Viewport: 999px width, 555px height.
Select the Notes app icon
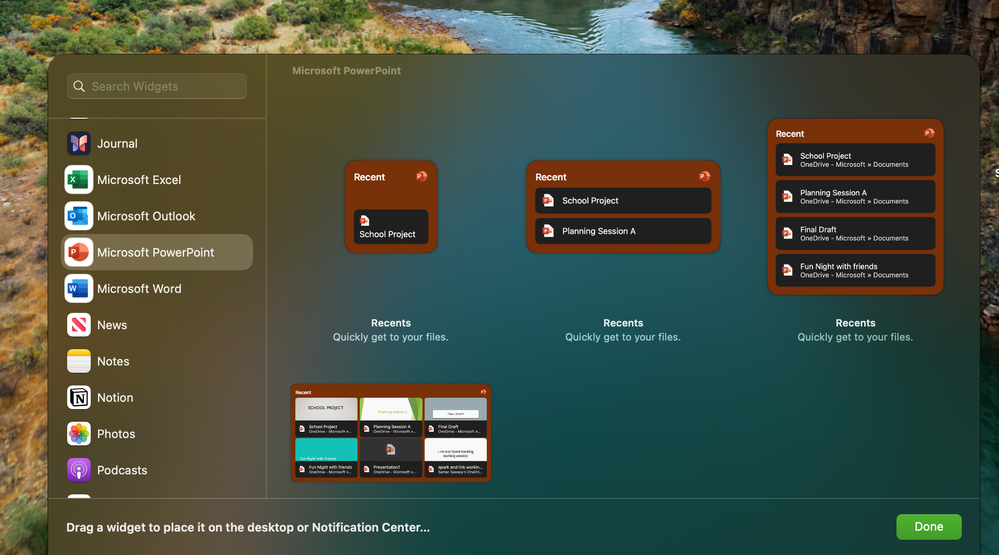(x=79, y=361)
